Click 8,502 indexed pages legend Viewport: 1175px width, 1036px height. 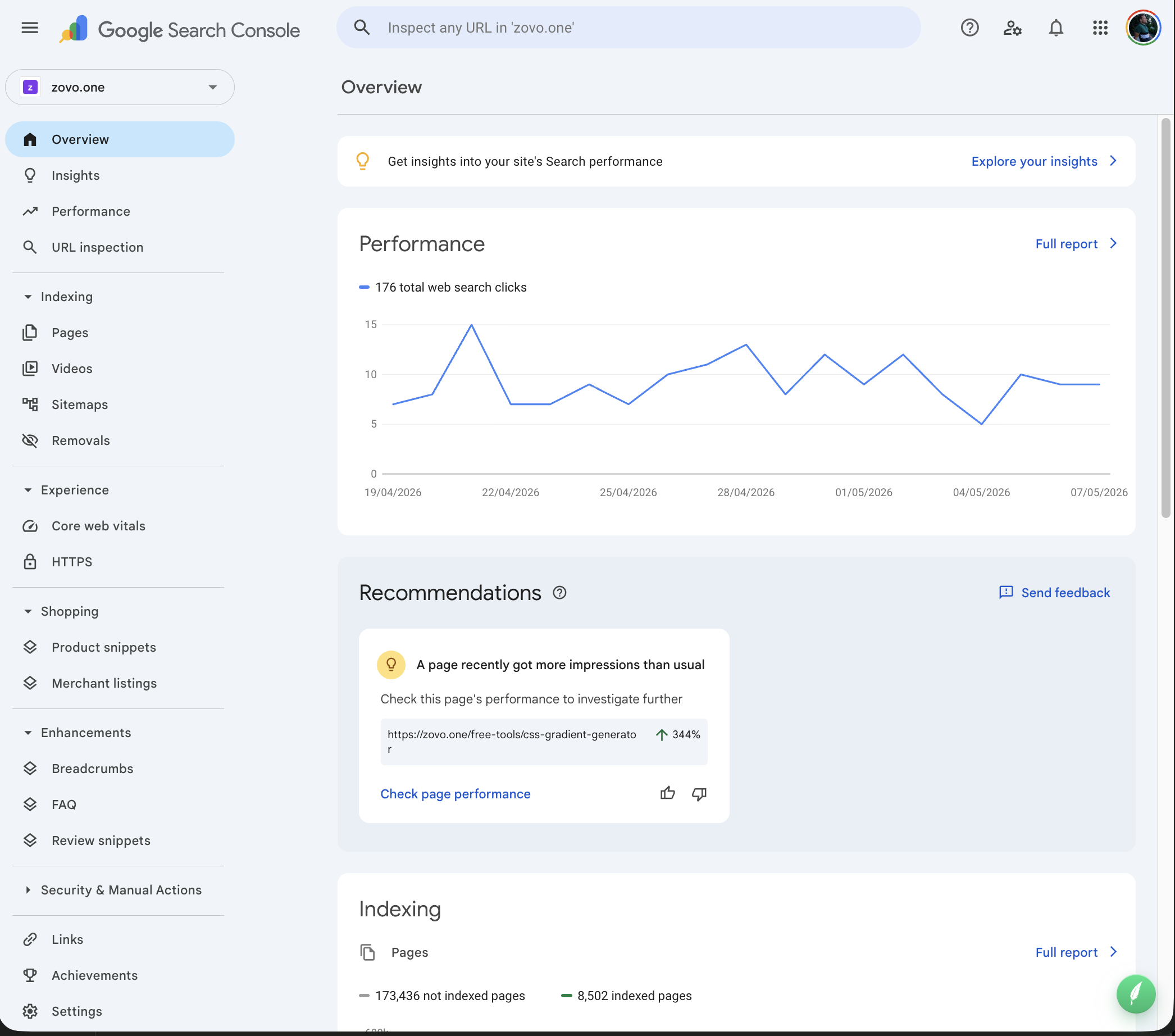[x=626, y=996]
